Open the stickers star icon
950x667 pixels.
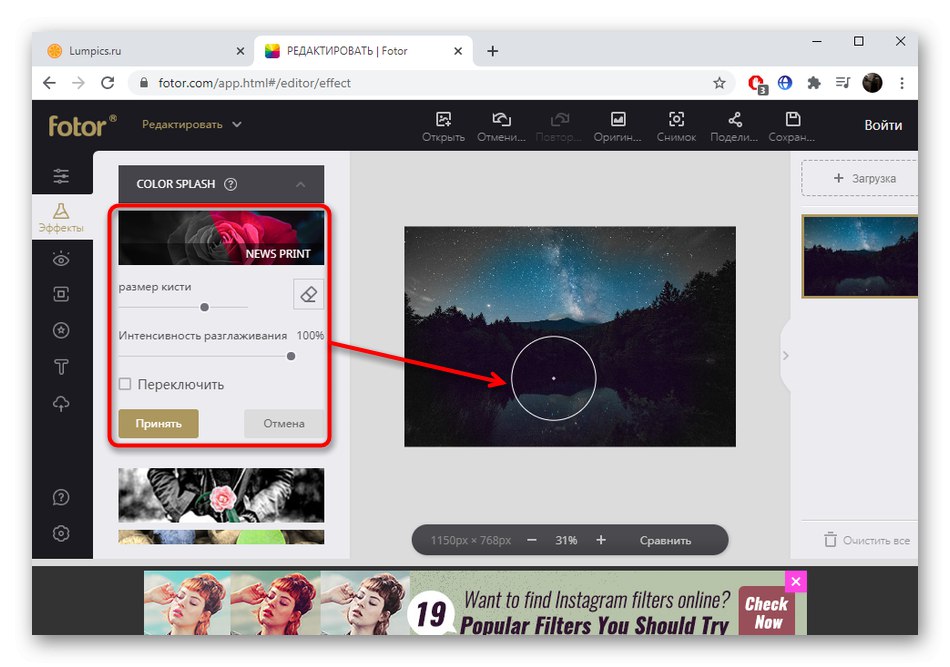point(61,330)
